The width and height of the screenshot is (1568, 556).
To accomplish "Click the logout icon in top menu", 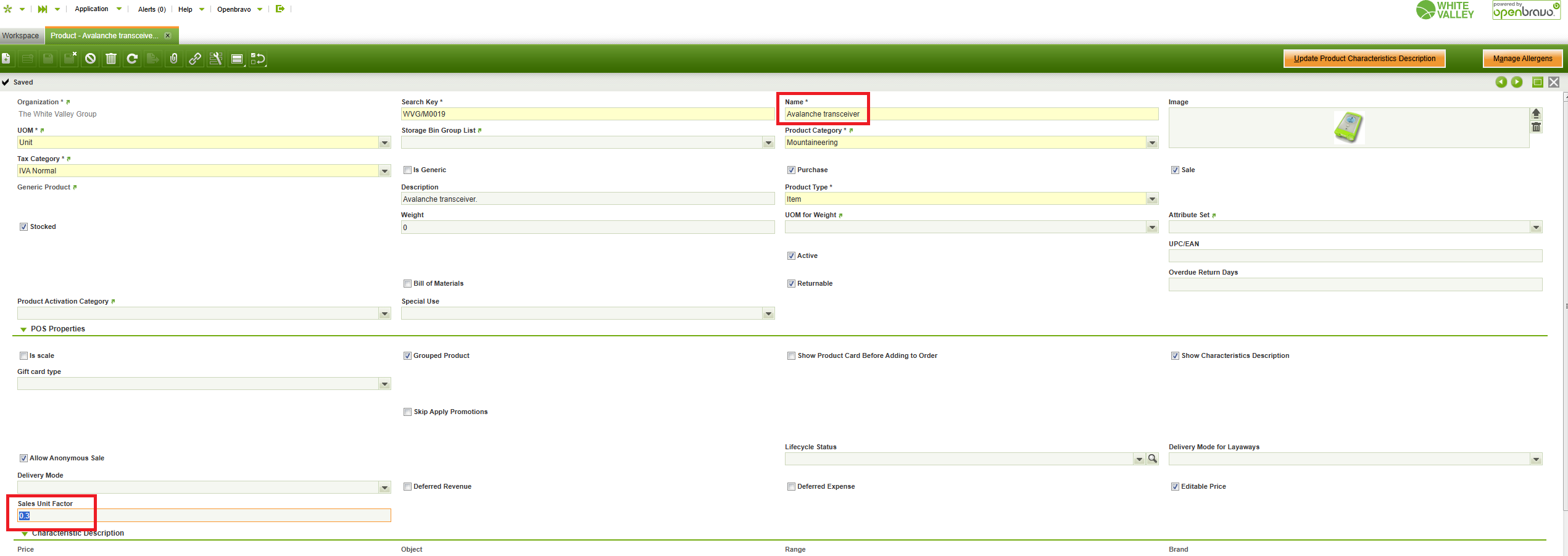I will tap(280, 9).
